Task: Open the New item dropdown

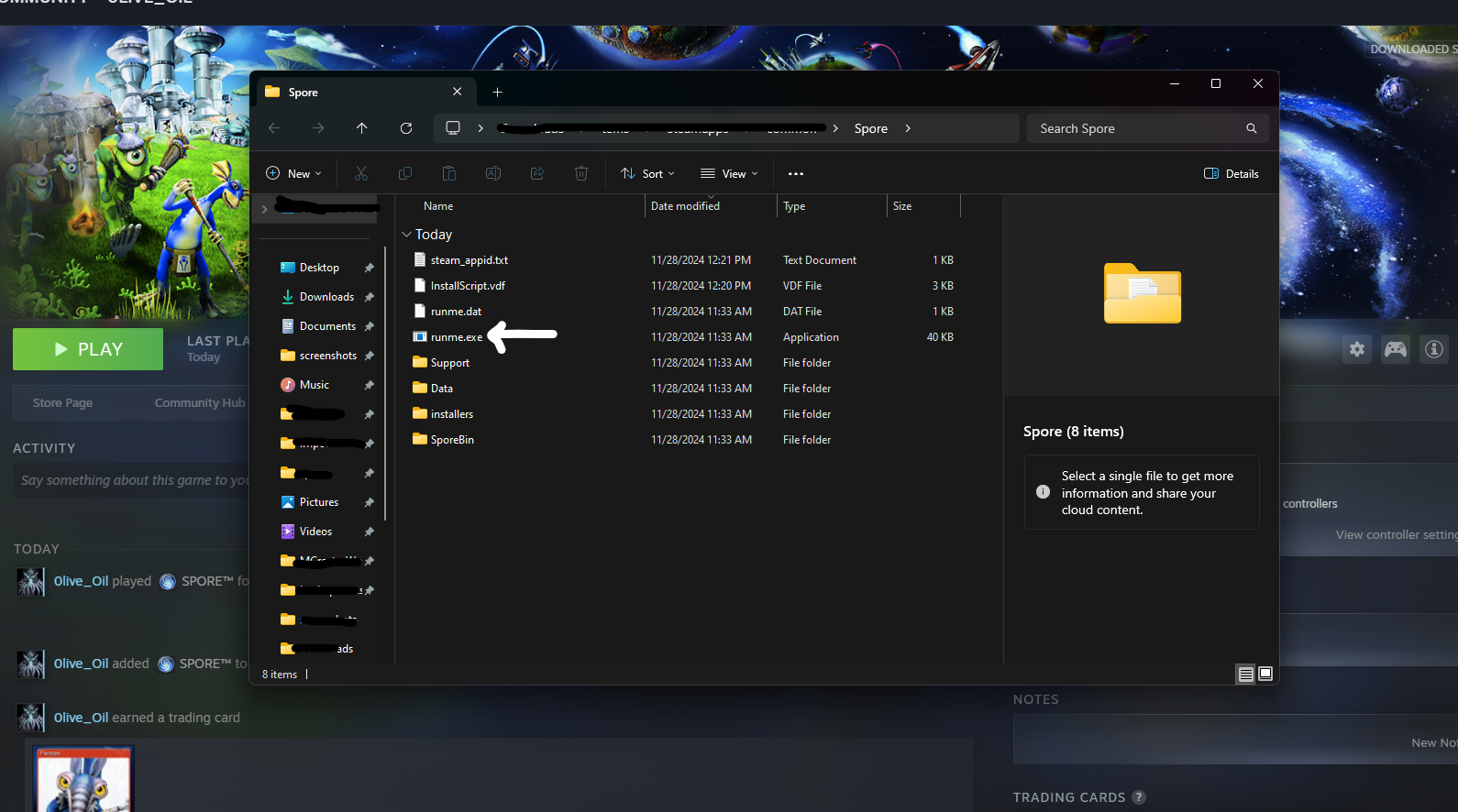Action: [293, 173]
